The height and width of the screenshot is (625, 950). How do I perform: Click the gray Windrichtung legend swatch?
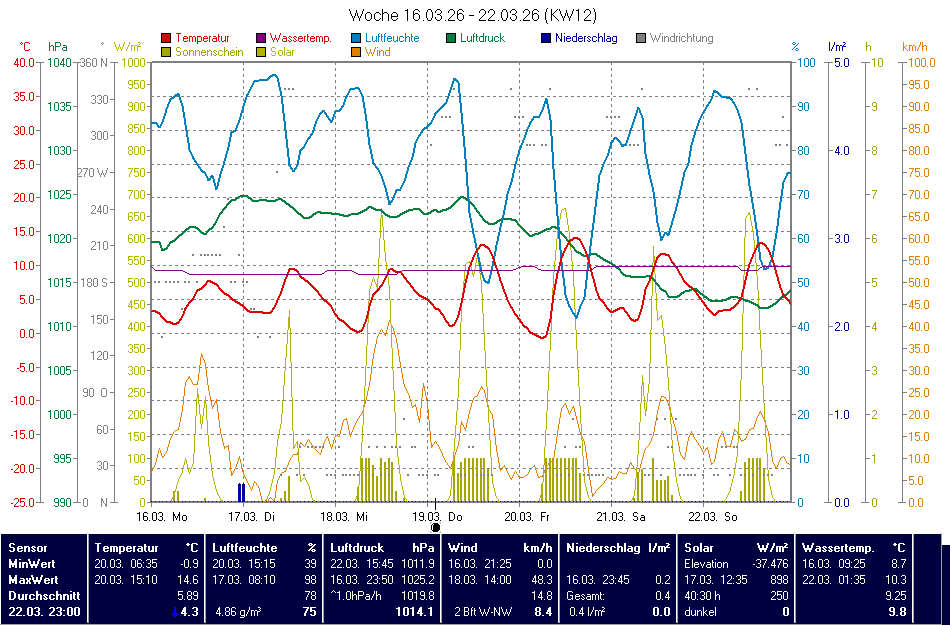coord(641,39)
